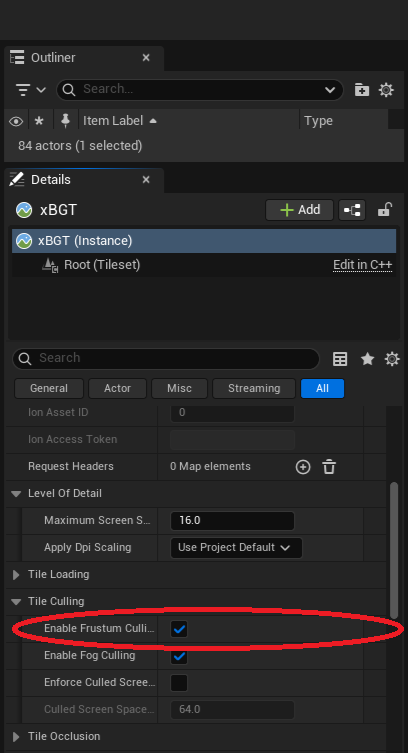Open the Outliner filter options icon
The height and width of the screenshot is (753, 408).
pyautogui.click(x=30, y=90)
